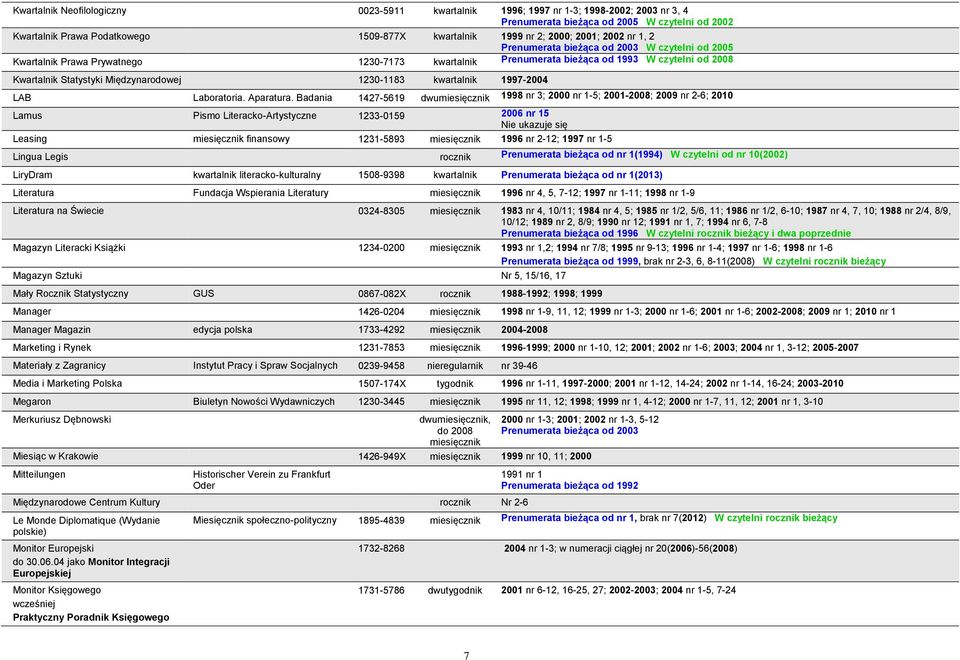Click 'W czytelni od 2008' text
Screen dimensions: 960x660
click(689, 59)
